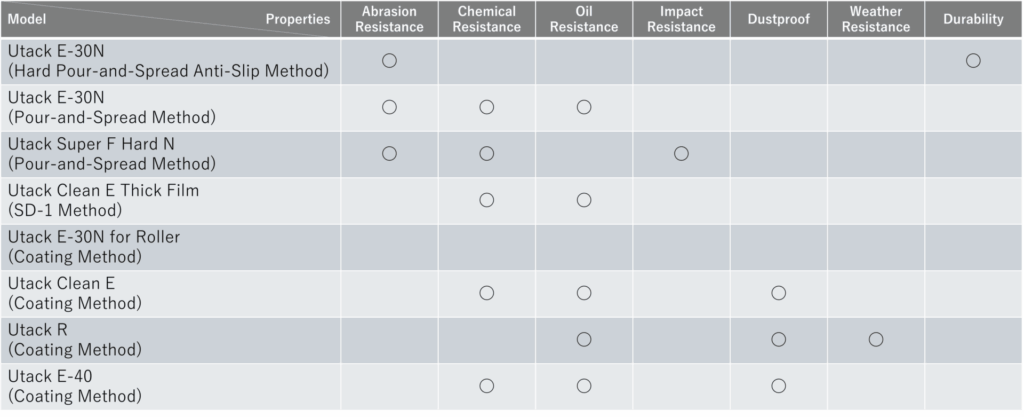Viewport: 1024px width, 417px height.
Task: Select the Durability column header
Action: 973,19
